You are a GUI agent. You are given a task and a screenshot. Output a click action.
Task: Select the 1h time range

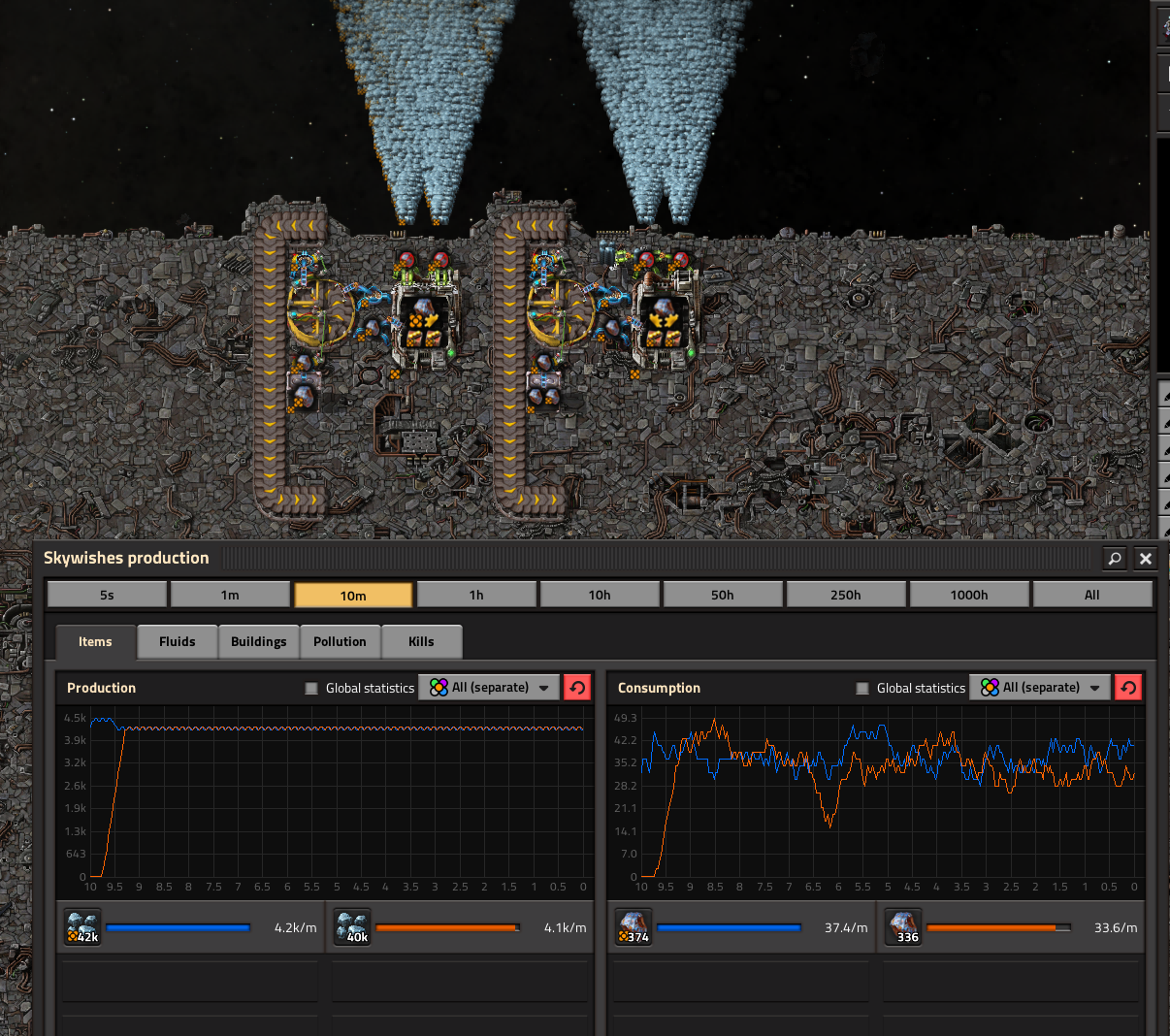coord(476,595)
